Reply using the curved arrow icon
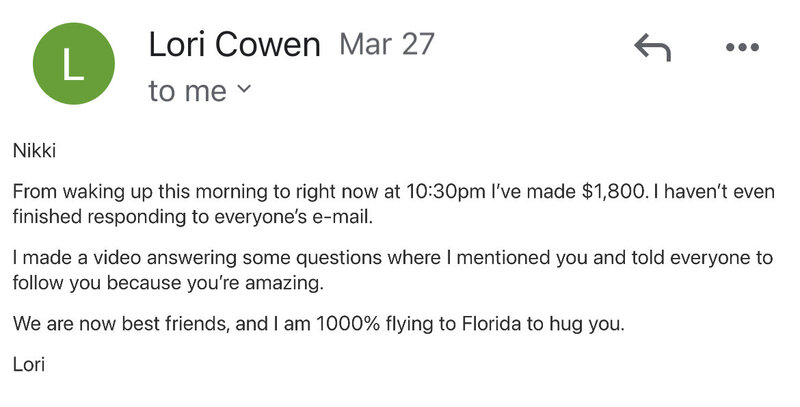This screenshot has width=800, height=407. coord(652,47)
